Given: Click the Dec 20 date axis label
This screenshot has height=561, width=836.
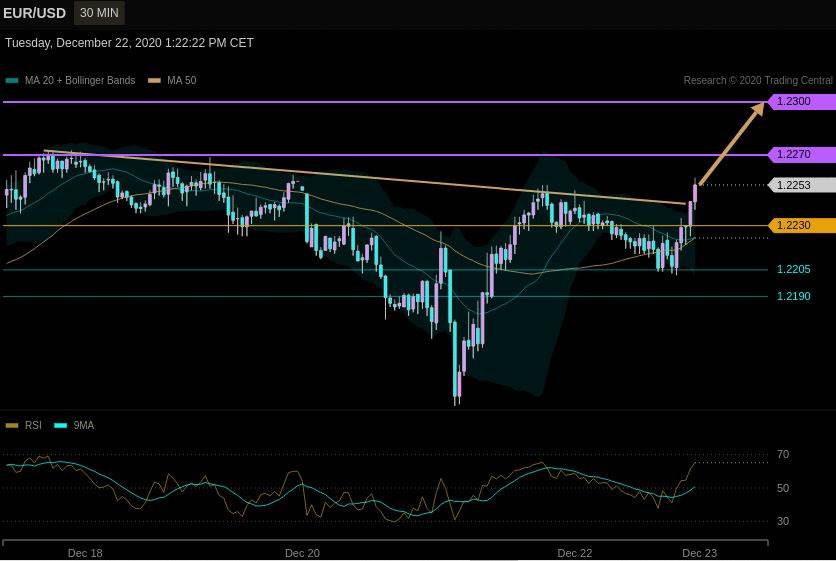Looking at the screenshot, I should 302,553.
